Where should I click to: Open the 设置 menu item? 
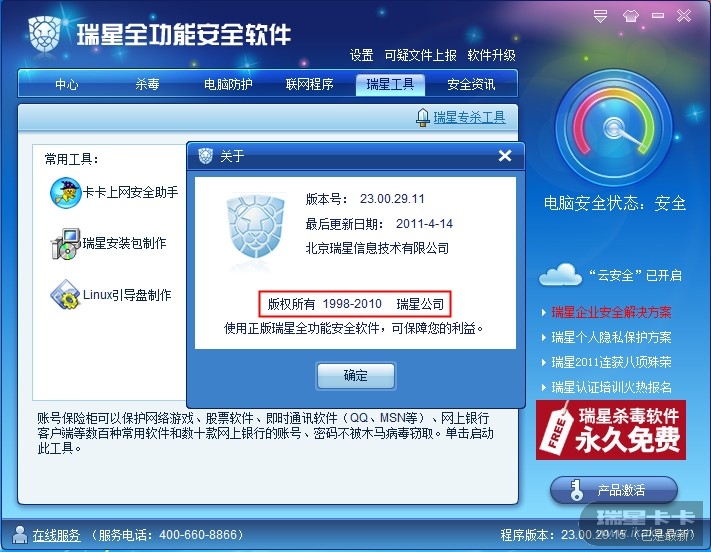[361, 55]
